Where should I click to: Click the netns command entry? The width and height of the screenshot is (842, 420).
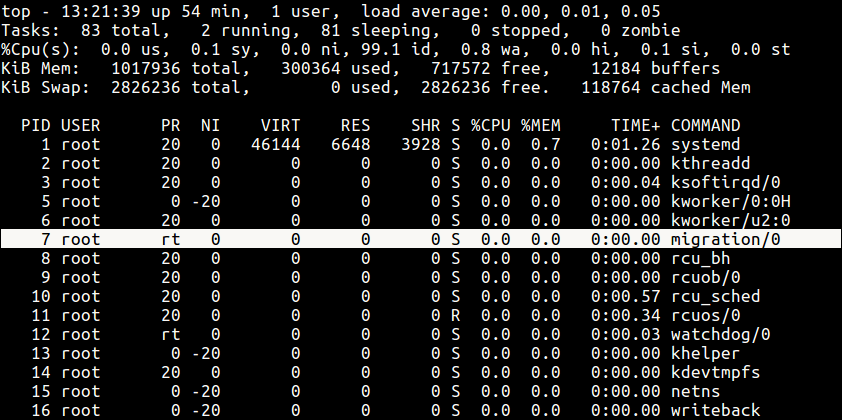pos(695,392)
